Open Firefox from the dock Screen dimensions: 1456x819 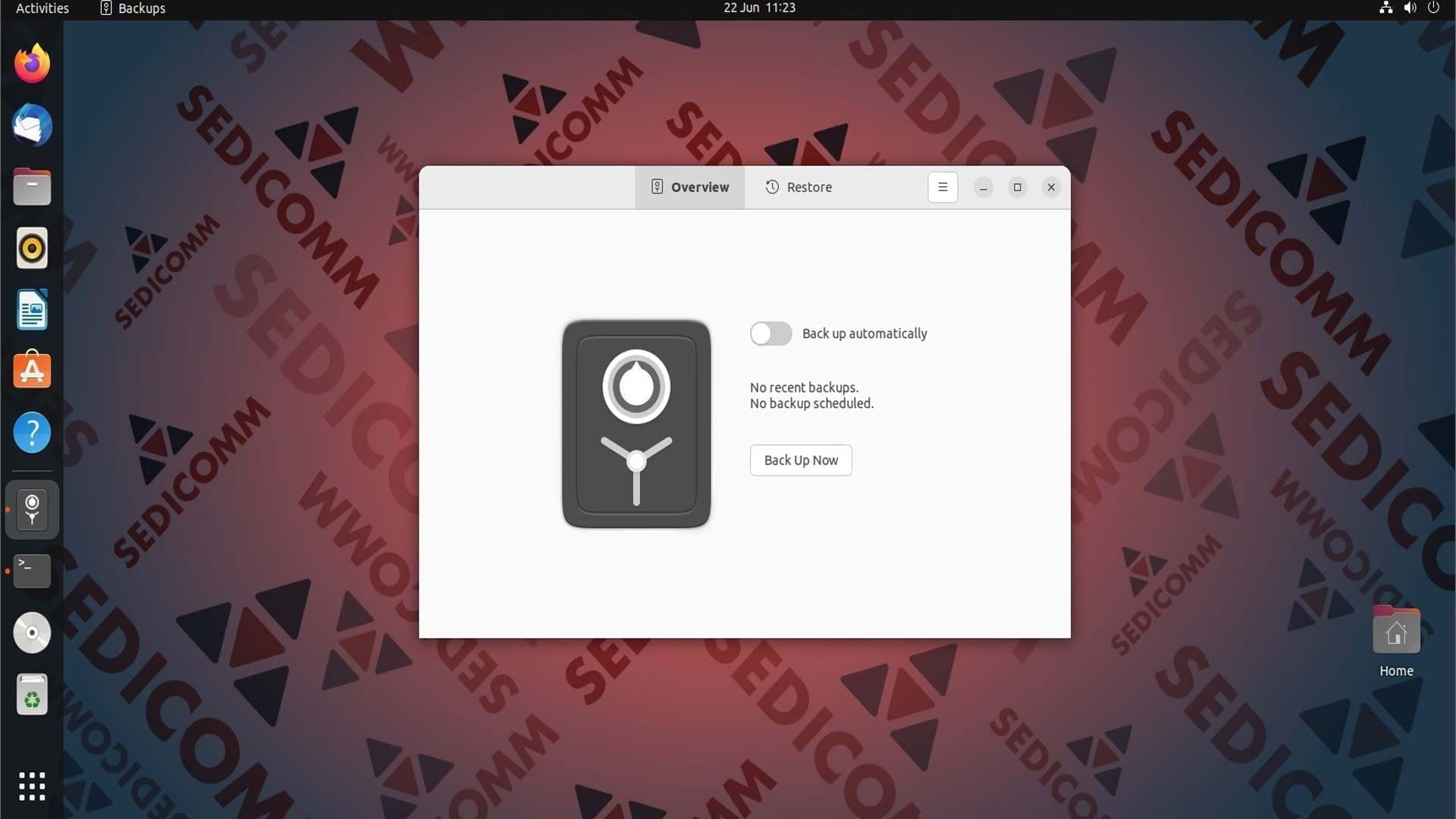coord(32,64)
